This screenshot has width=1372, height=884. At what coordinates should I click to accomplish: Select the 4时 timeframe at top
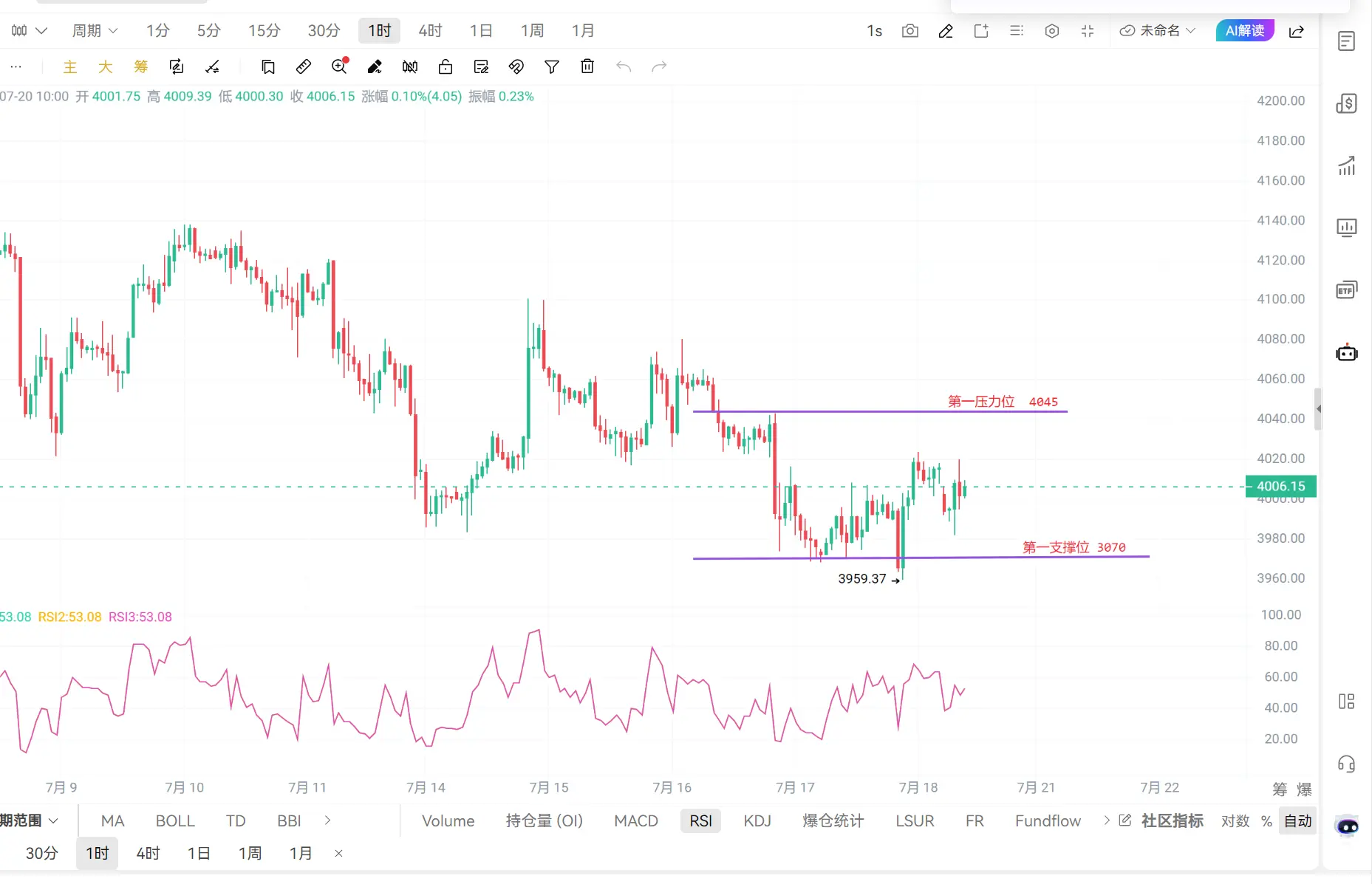pos(431,30)
